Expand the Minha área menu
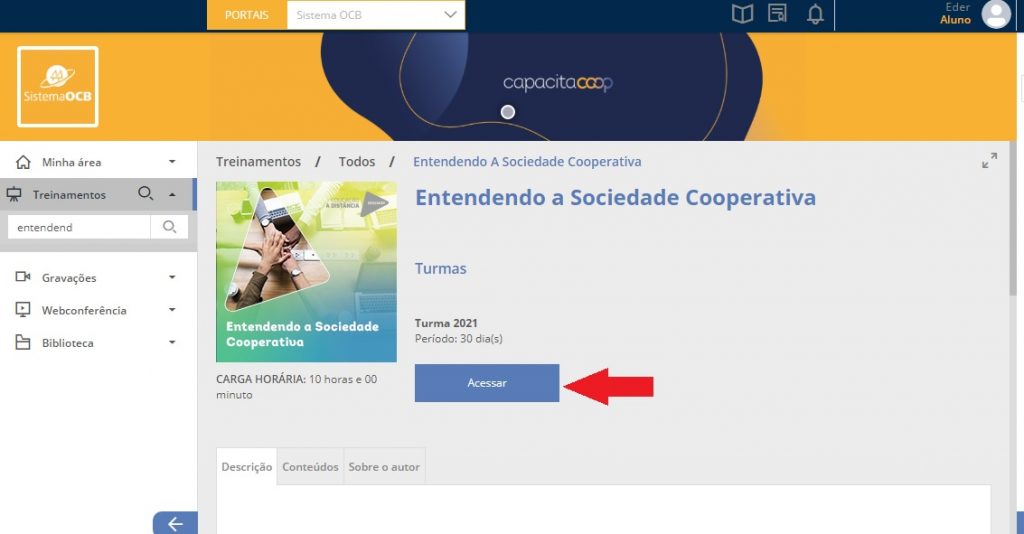 97,162
